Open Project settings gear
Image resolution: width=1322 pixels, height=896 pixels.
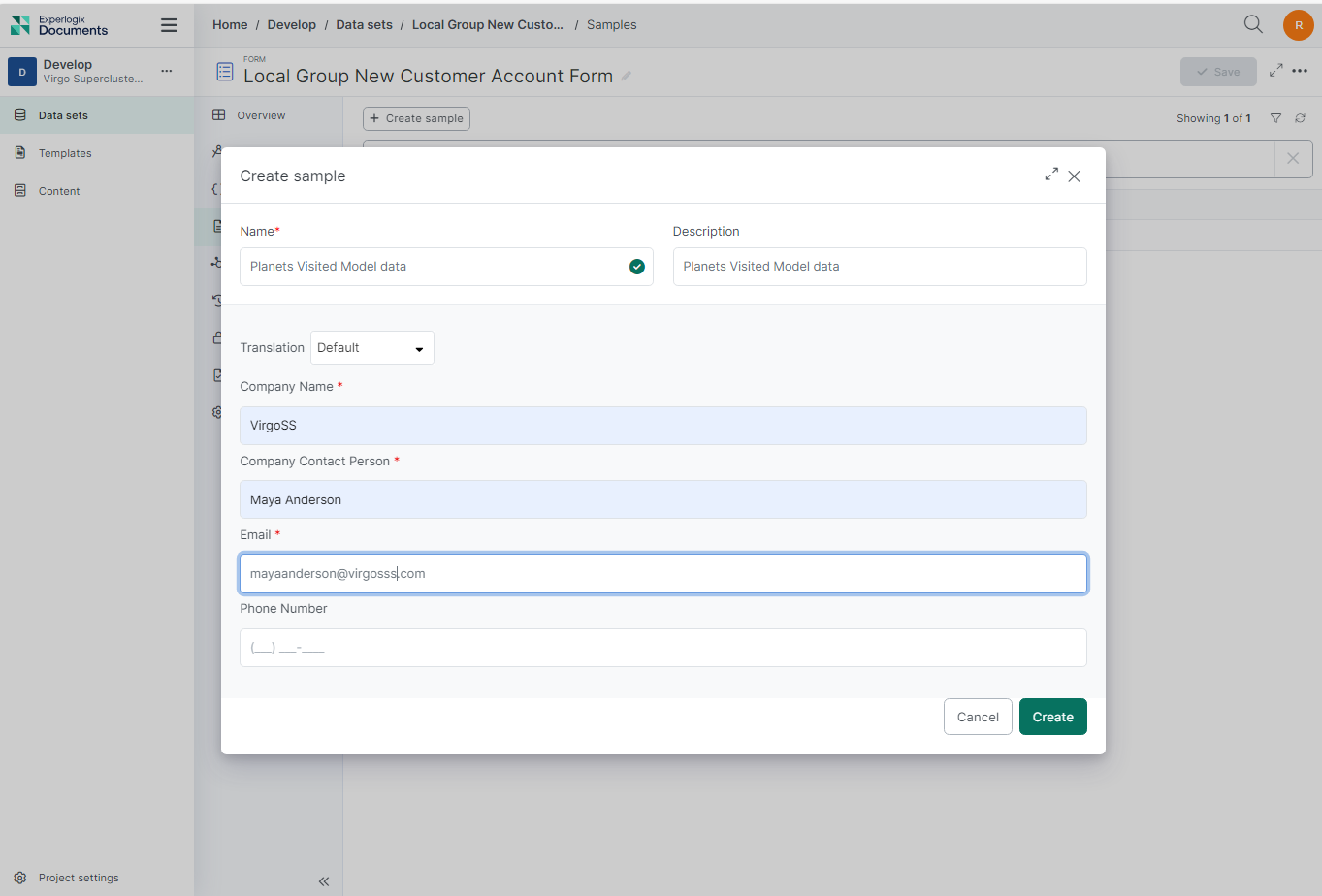click(x=20, y=878)
